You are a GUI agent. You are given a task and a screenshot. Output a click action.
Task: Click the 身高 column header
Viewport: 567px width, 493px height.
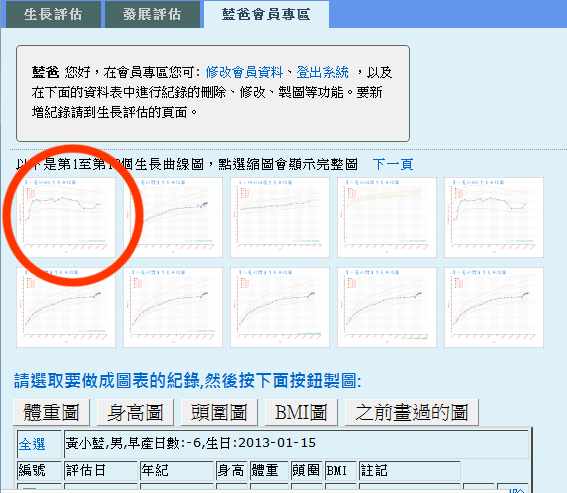point(231,470)
